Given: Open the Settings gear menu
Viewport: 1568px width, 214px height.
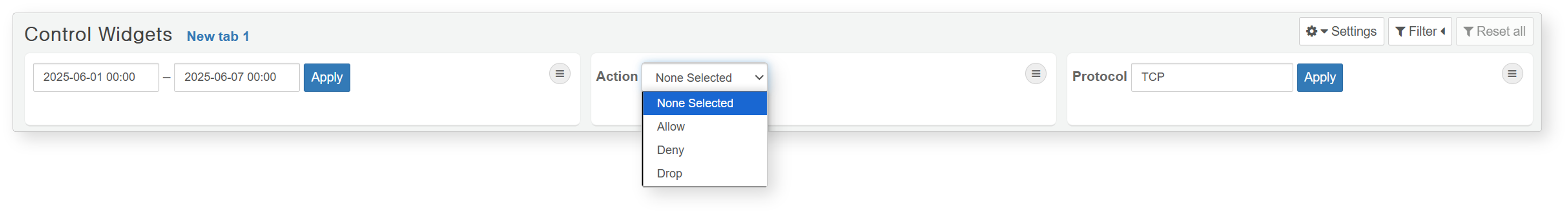Looking at the screenshot, I should [1341, 31].
